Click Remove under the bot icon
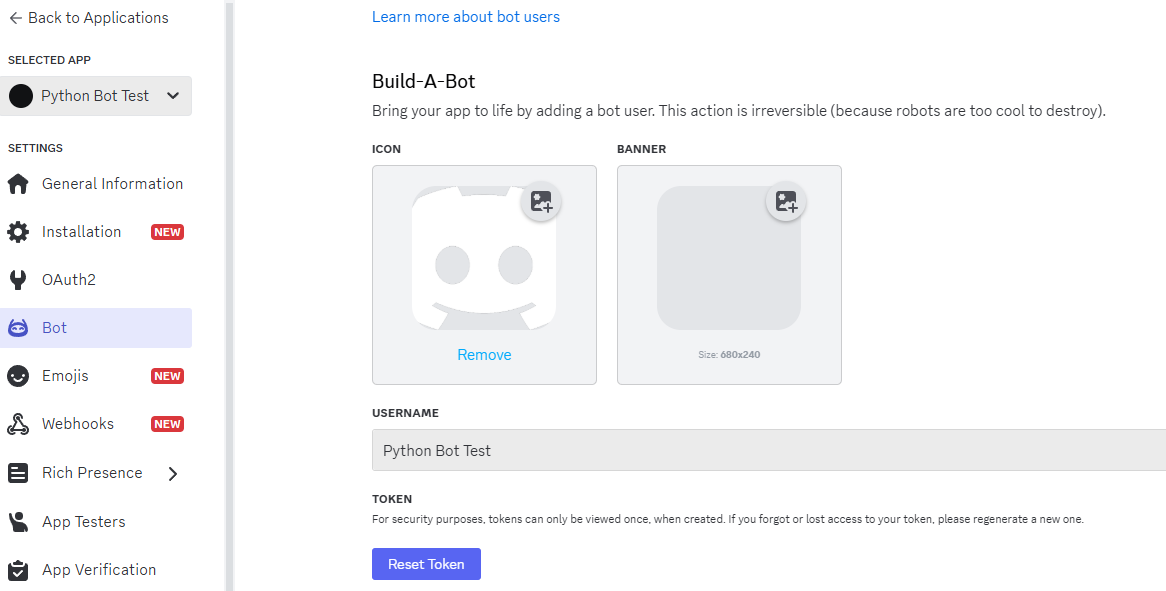Screen dimensions: 1166x591 click(484, 355)
